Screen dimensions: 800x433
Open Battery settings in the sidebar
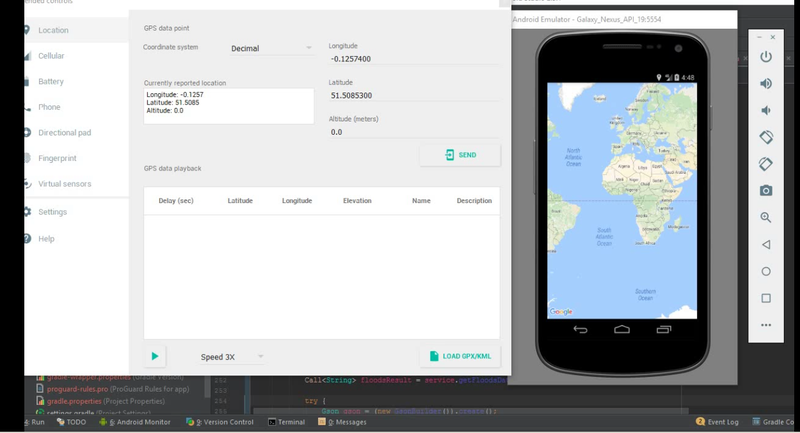coord(51,81)
